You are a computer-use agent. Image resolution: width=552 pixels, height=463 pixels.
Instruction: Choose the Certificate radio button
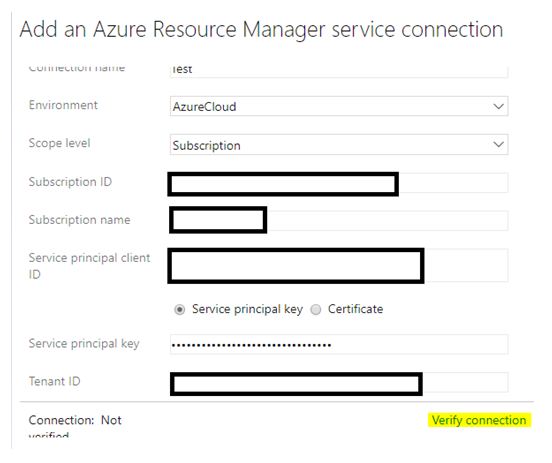(x=316, y=309)
